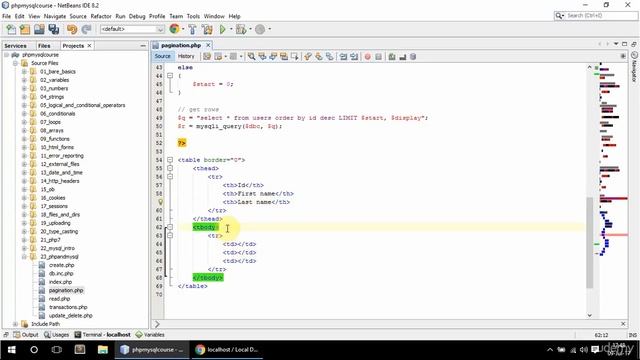Expand the 01_bare_basics folder

point(24,72)
